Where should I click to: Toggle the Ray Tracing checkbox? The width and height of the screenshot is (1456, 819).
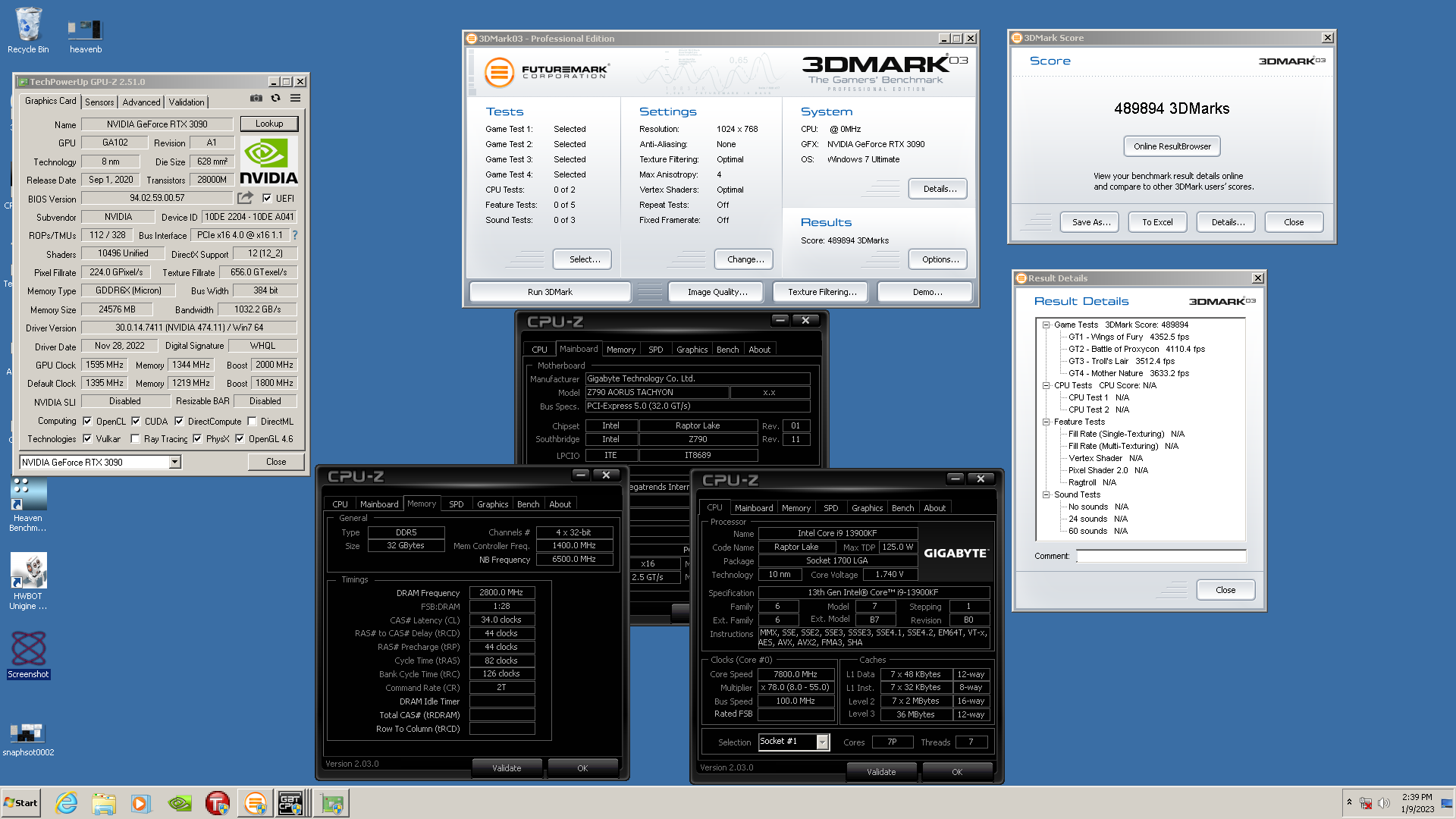(x=135, y=439)
